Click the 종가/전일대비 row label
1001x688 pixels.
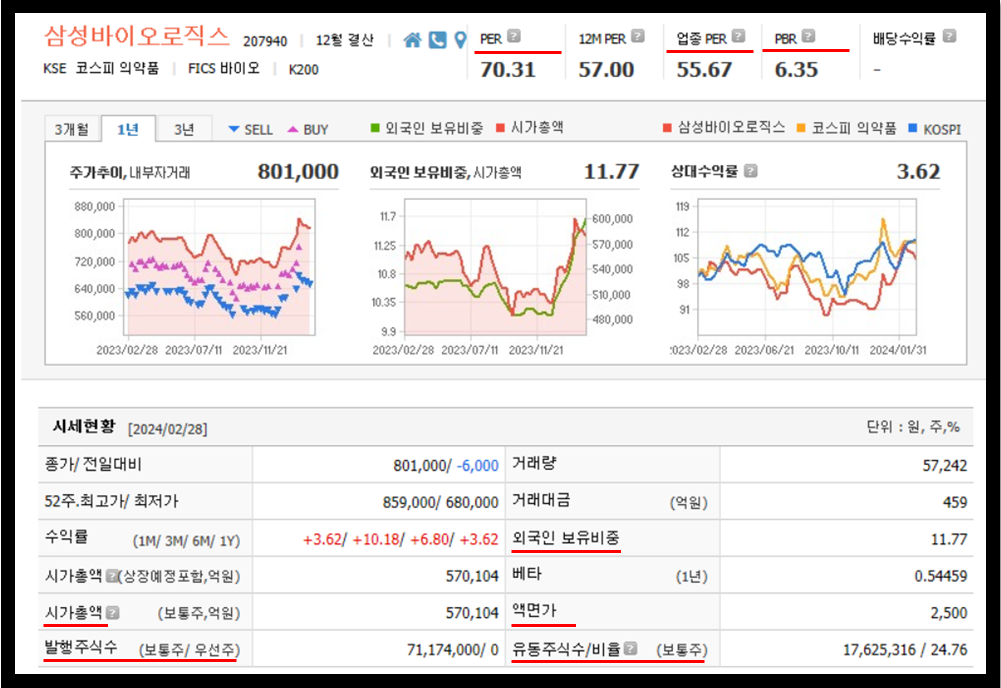tap(93, 464)
